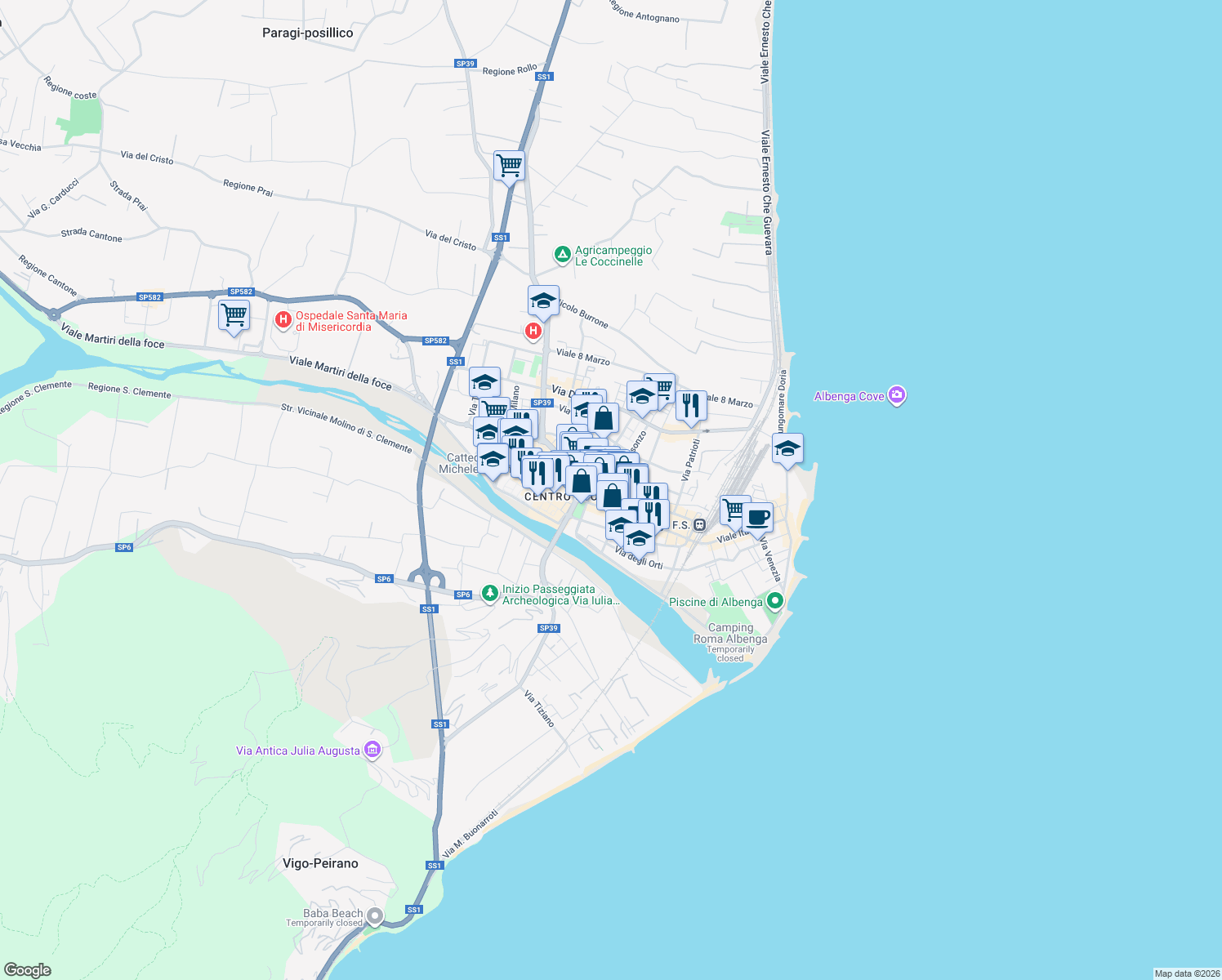
Task: Open the museum marker at Via Antica Julia Augusta
Action: [x=372, y=749]
